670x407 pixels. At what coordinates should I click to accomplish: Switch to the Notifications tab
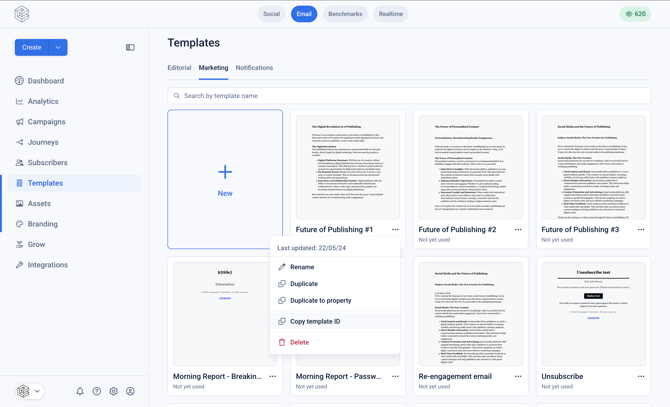254,68
